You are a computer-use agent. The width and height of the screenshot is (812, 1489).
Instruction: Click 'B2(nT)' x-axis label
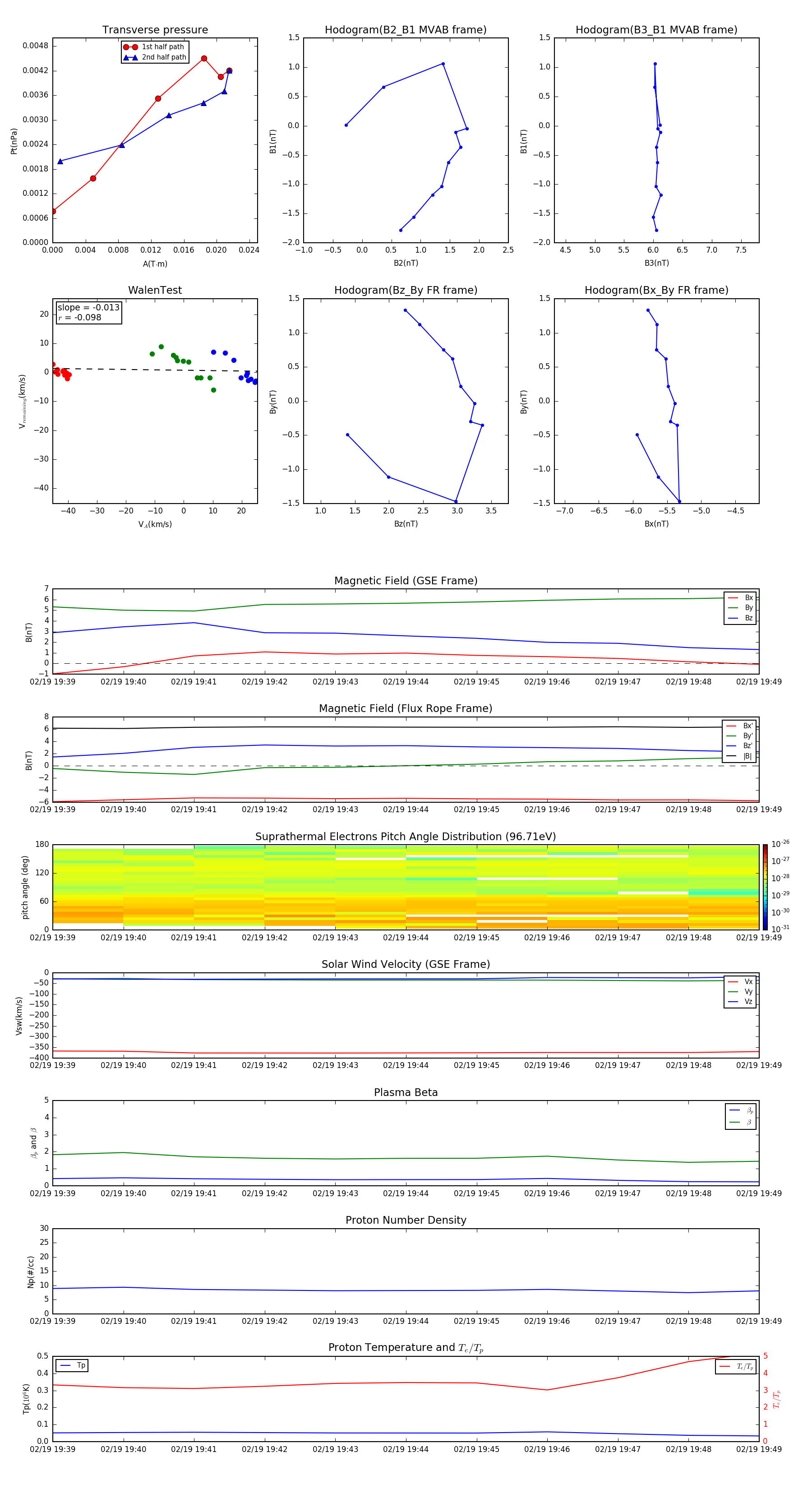tap(406, 263)
